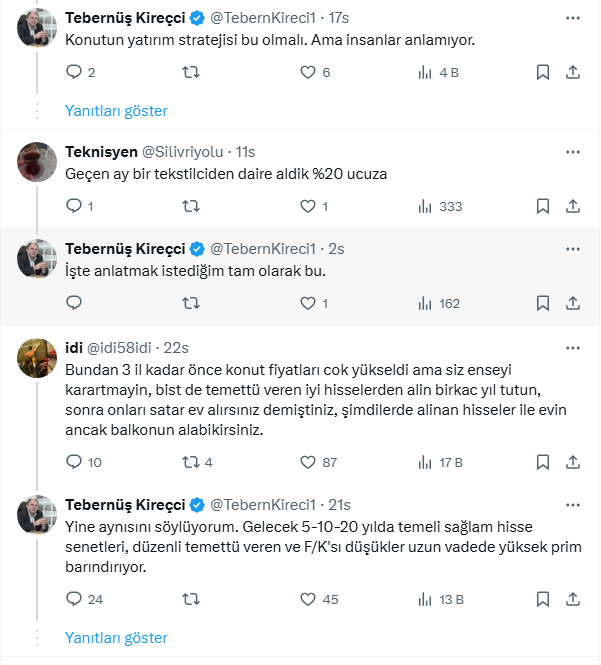Retweet idi's tweet about housing prices
The width and height of the screenshot is (601, 665).
coord(190,462)
